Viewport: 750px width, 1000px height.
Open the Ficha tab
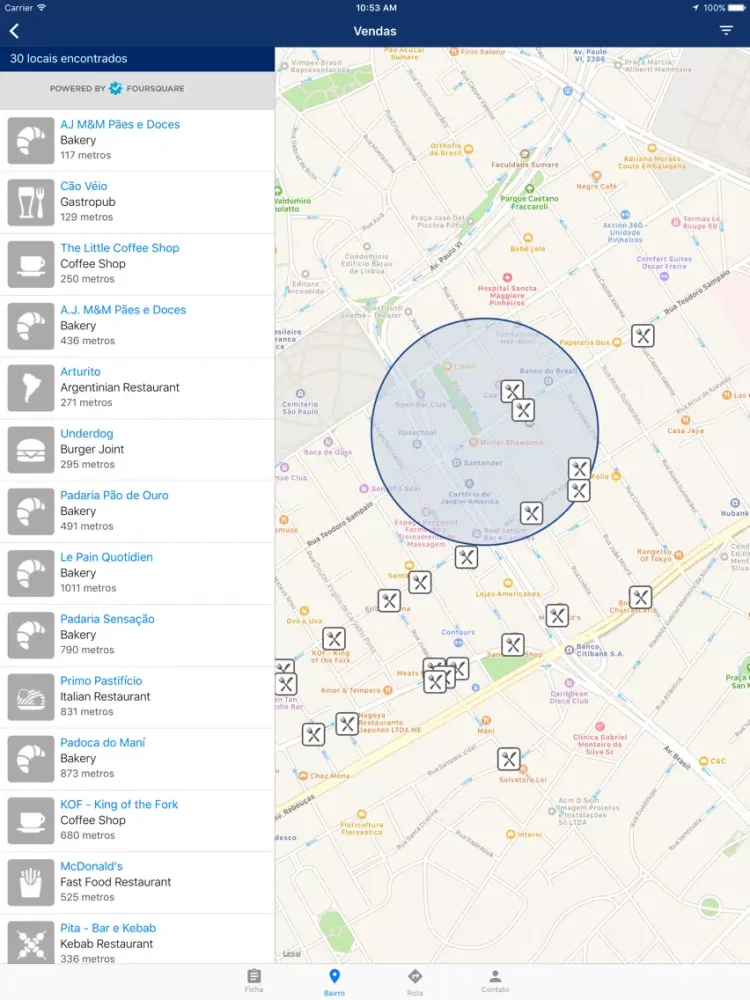(x=254, y=981)
